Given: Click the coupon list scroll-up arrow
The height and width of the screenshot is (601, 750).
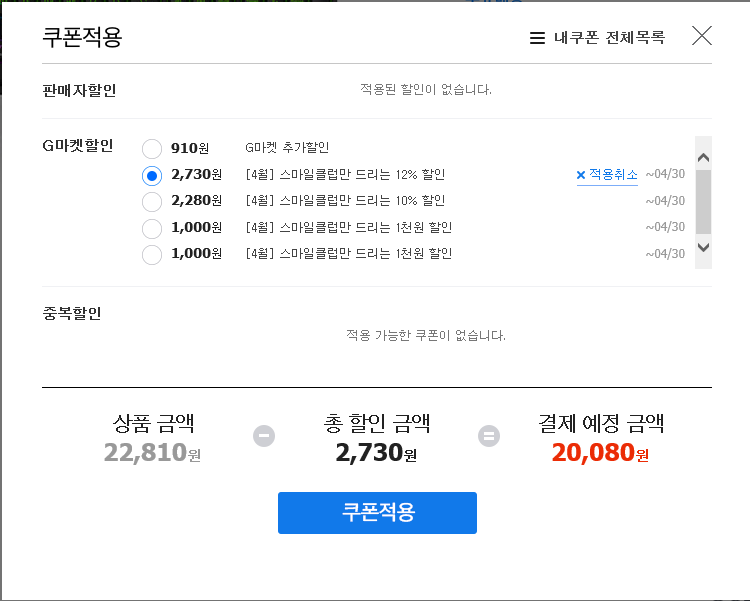Looking at the screenshot, I should point(703,157).
